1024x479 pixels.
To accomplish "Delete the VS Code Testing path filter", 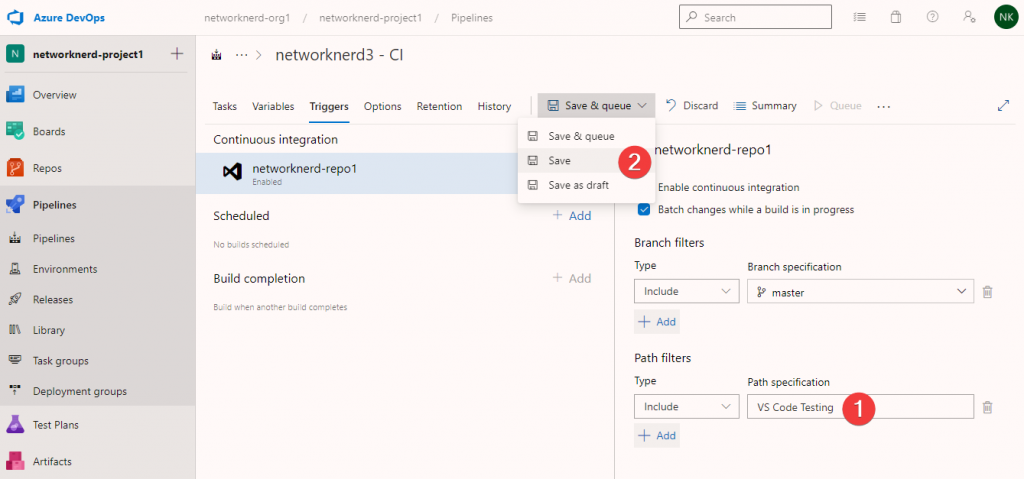I will click(987, 407).
